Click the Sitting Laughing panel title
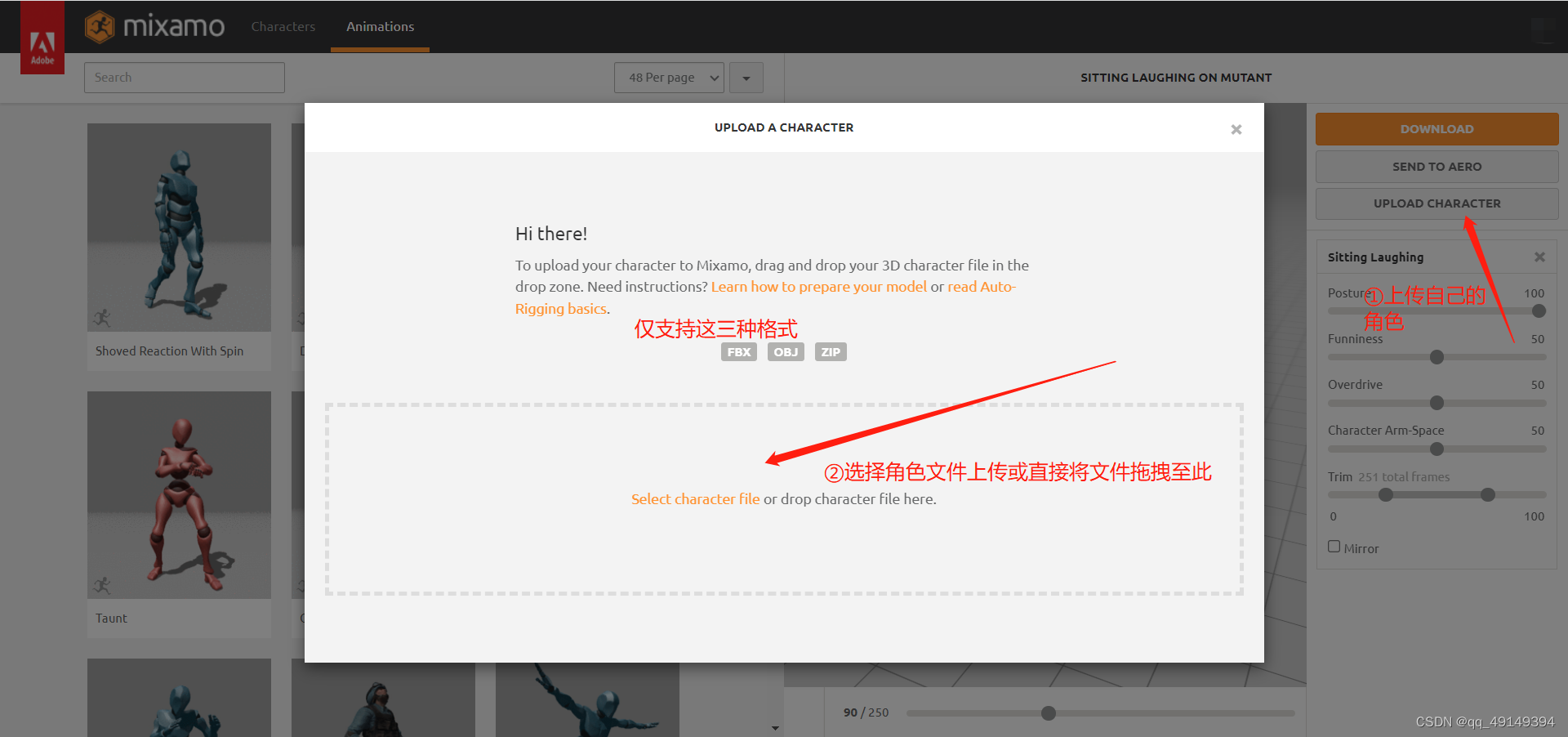Screen dimensions: 1568x737 [1375, 257]
